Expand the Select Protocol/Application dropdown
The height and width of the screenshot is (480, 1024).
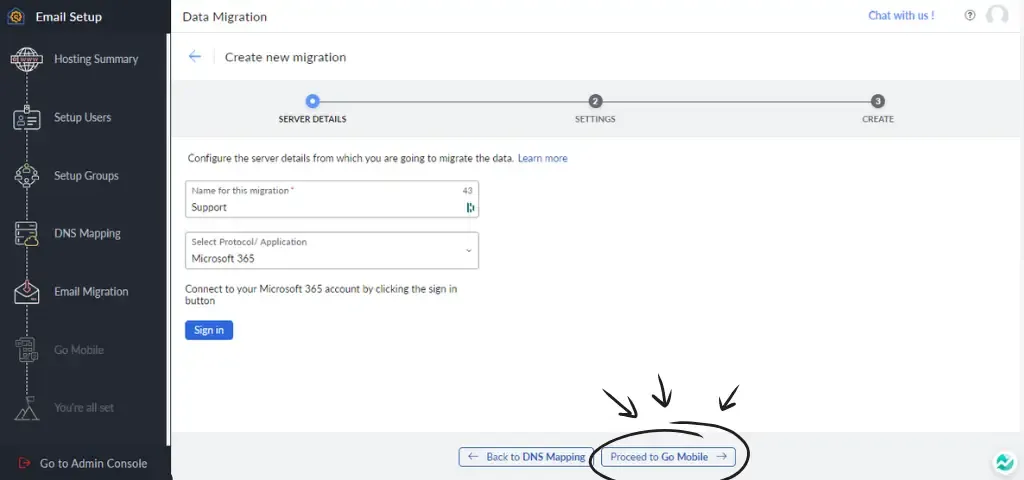pos(332,251)
